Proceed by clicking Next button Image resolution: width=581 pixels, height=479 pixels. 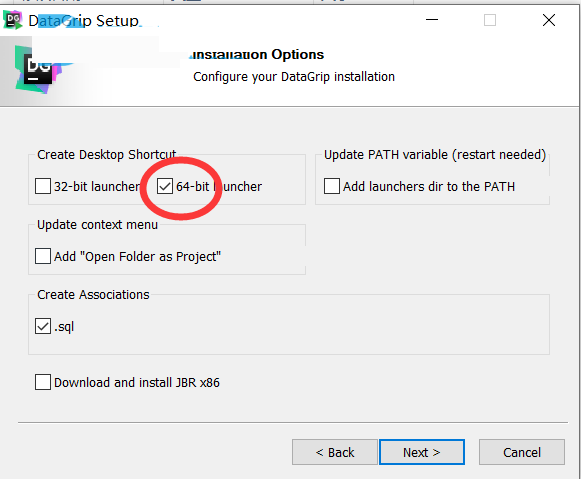coord(422,452)
